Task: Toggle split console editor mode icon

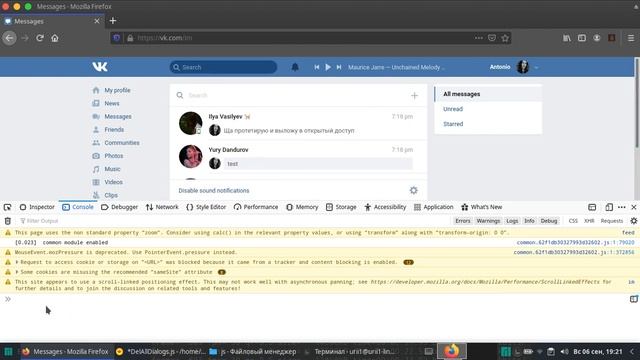Action: [x=633, y=299]
